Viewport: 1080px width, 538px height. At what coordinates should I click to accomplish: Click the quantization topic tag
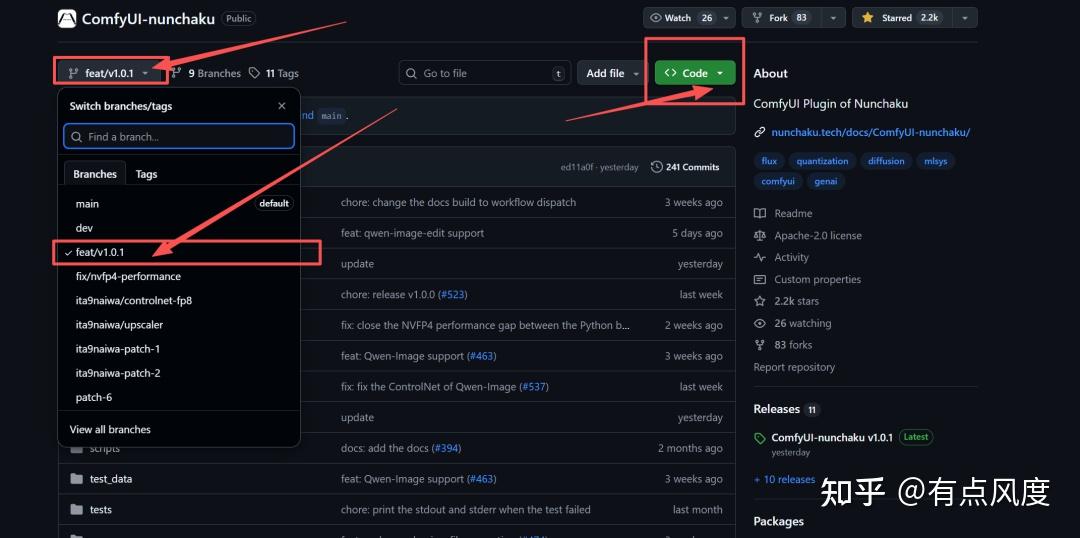(x=822, y=161)
